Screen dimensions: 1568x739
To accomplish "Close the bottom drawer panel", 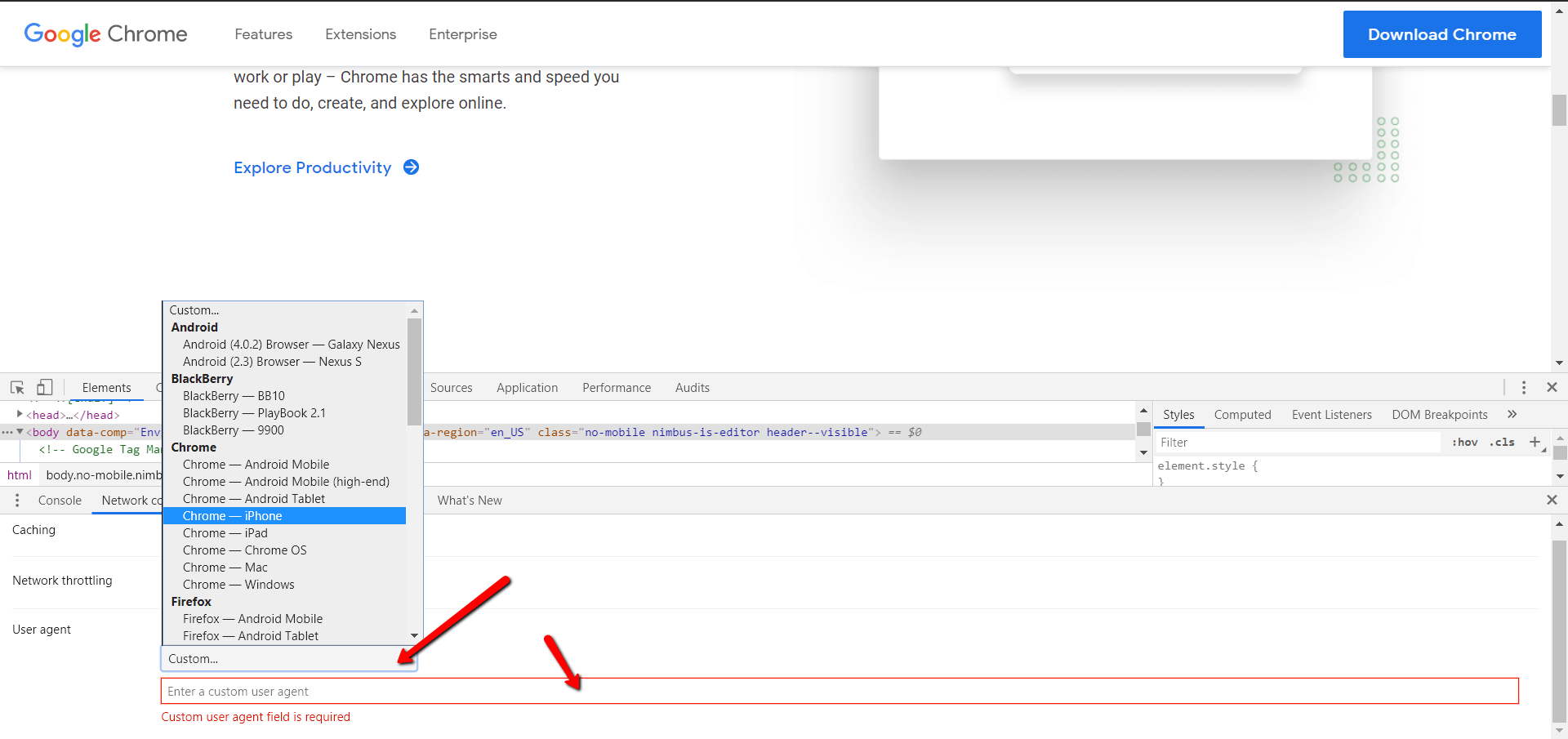I will [x=1552, y=500].
